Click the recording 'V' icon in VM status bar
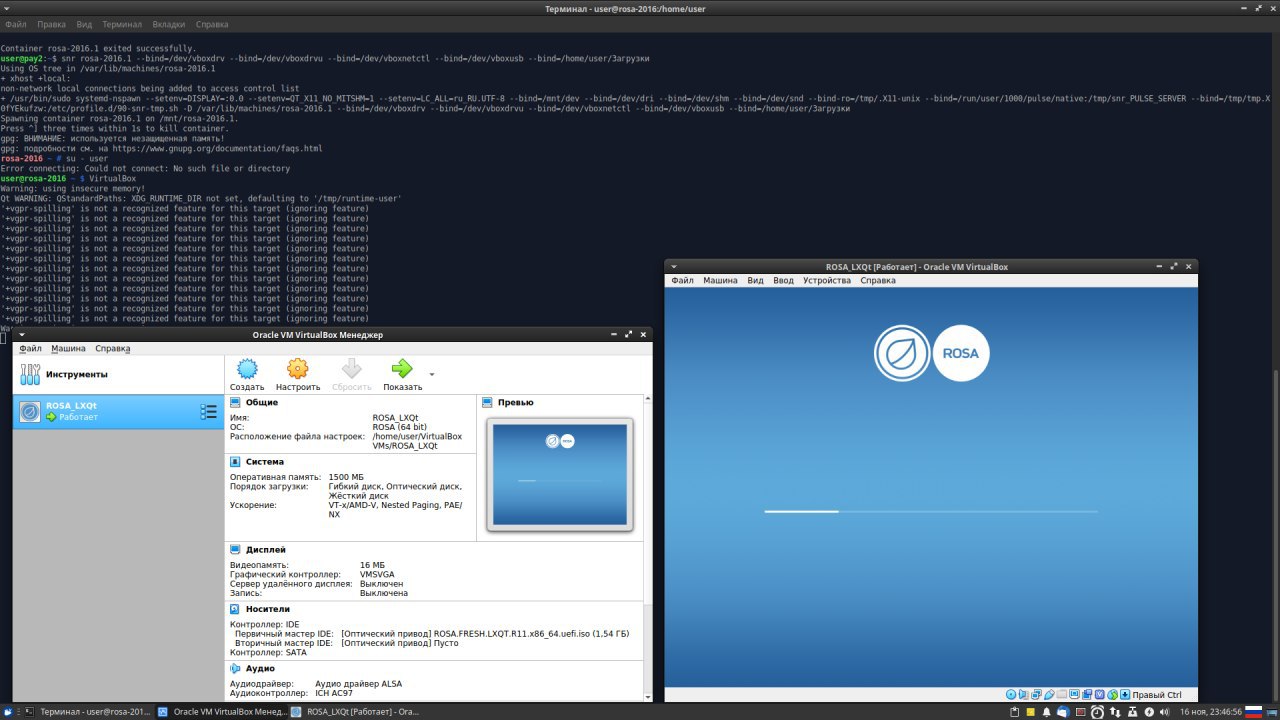 [x=1100, y=695]
